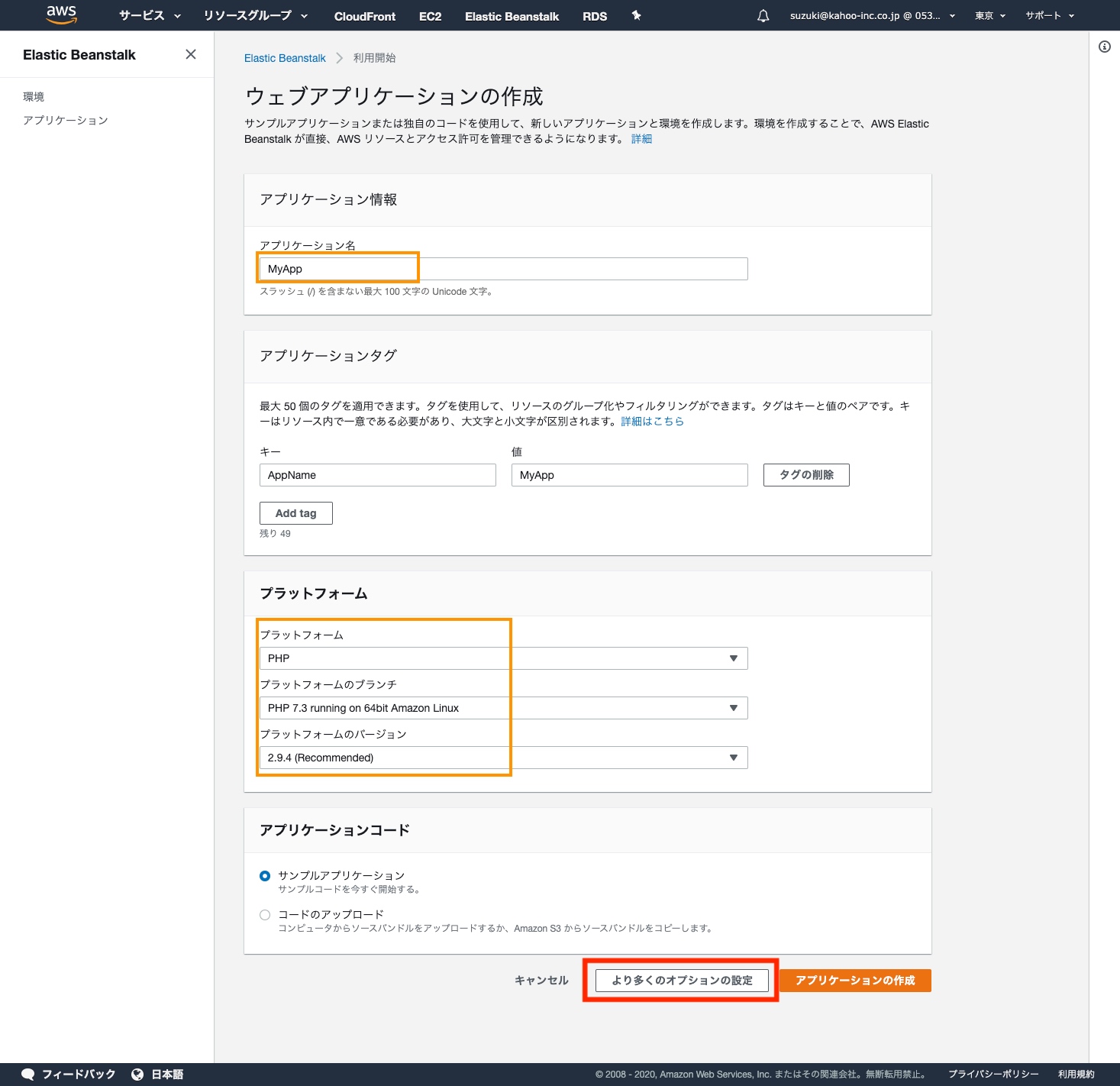The image size is (1120, 1086).
Task: Select コードのアップロード radio option
Action: [265, 915]
